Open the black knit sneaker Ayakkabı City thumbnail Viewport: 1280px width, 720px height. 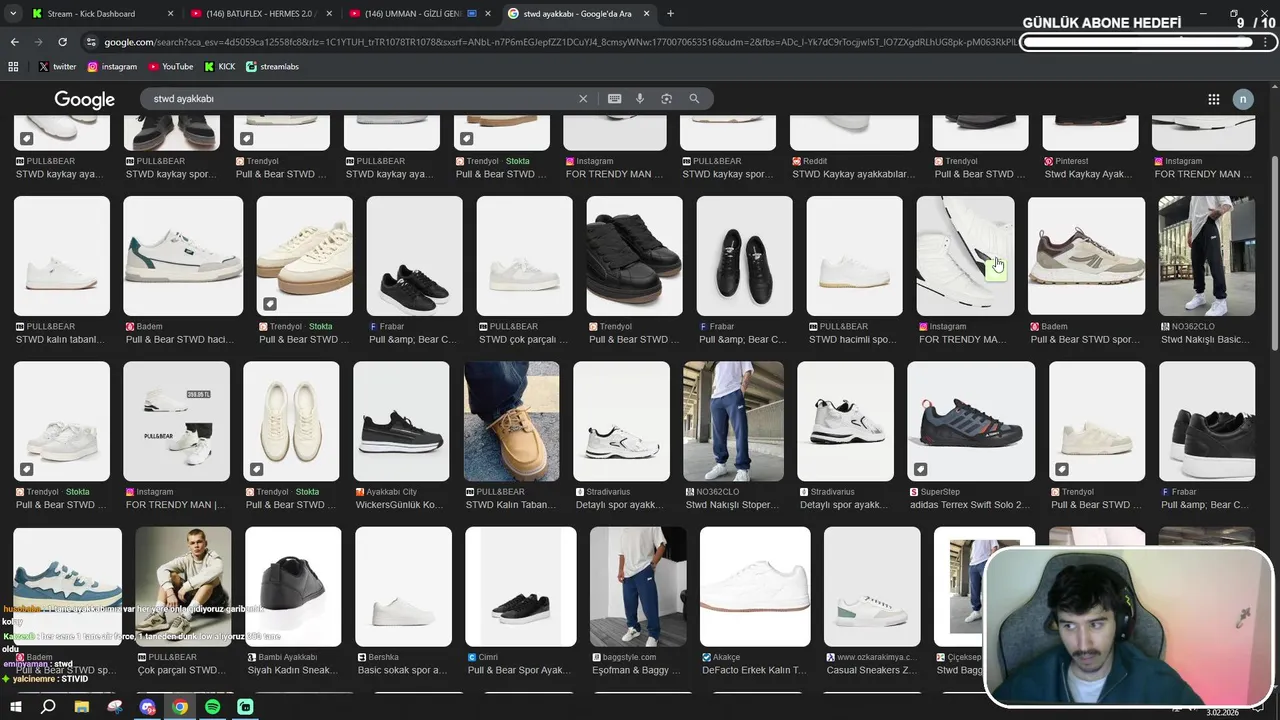tap(403, 421)
